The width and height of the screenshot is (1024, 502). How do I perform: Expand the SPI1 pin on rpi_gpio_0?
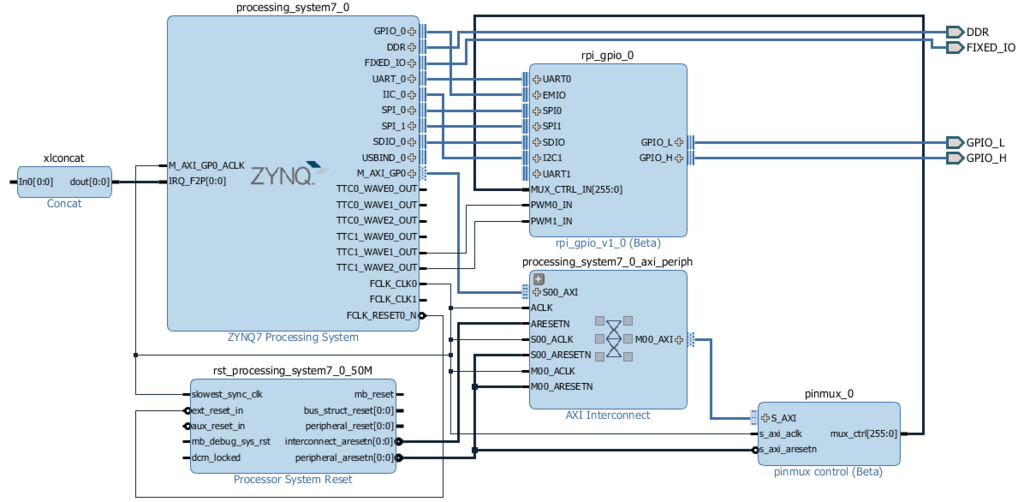(537, 126)
